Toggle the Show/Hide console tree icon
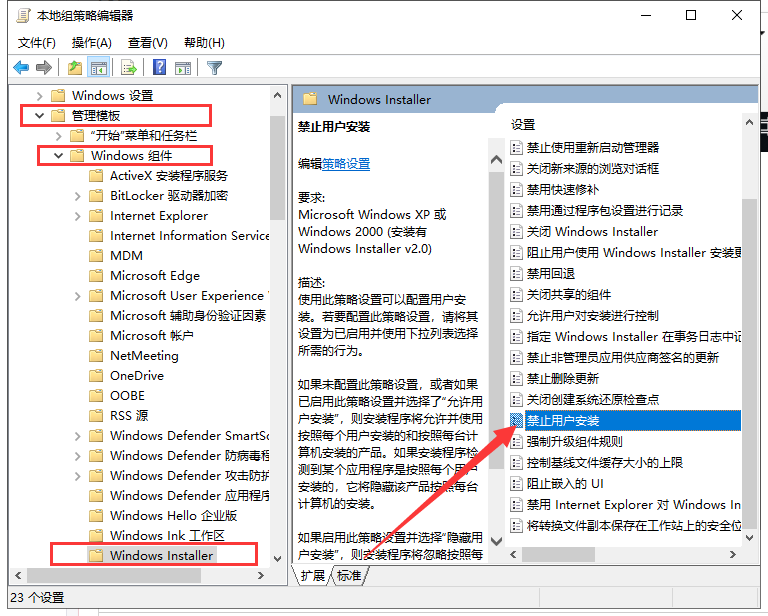The width and height of the screenshot is (768, 616). [99, 68]
